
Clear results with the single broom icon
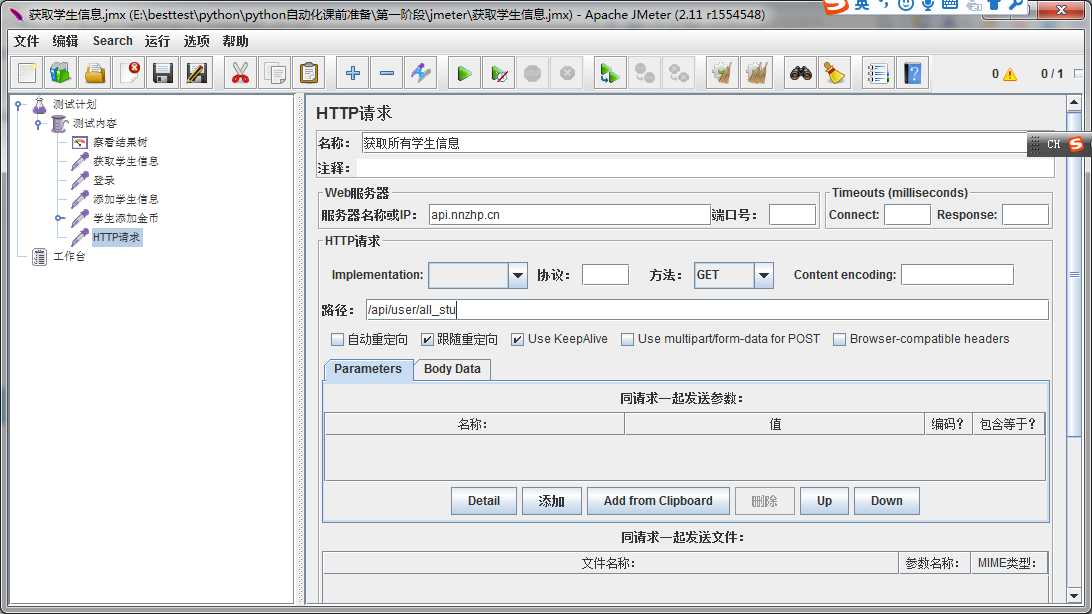(x=722, y=73)
